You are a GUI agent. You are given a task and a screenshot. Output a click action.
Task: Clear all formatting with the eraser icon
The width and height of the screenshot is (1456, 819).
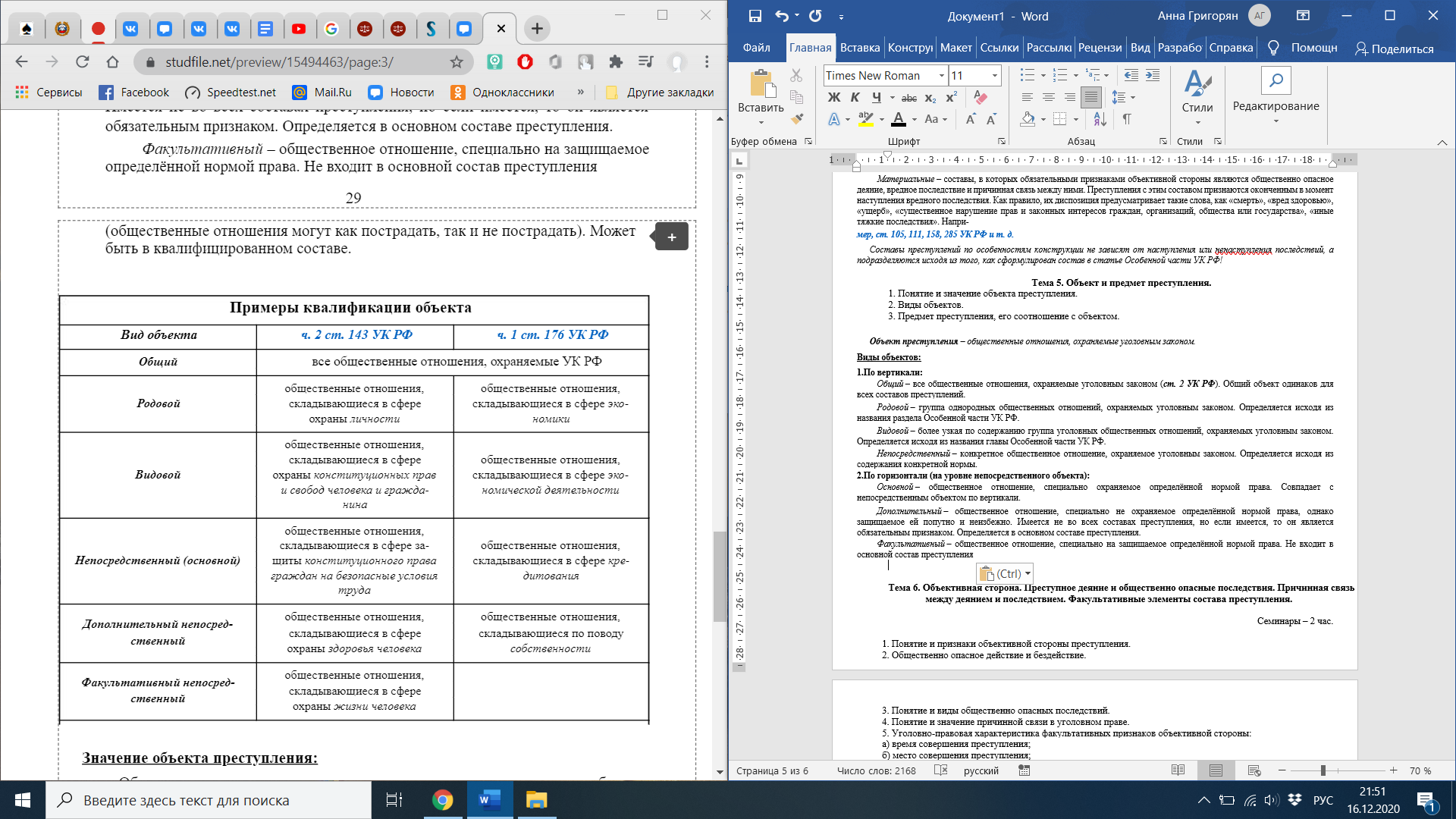(980, 97)
